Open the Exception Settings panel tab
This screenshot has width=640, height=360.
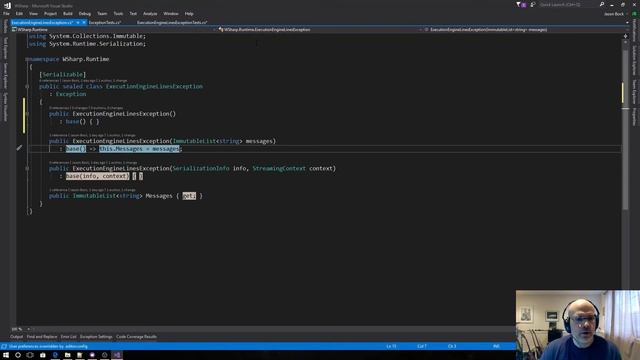pos(96,337)
